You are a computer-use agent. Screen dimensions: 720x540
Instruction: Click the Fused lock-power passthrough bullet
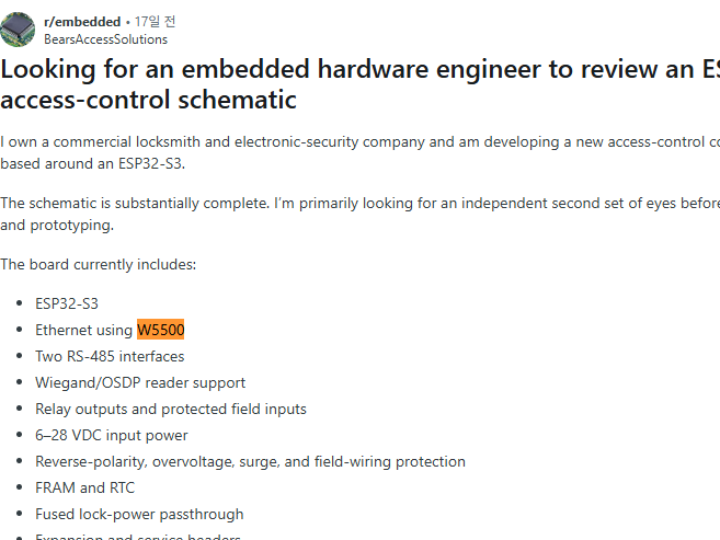click(x=140, y=514)
